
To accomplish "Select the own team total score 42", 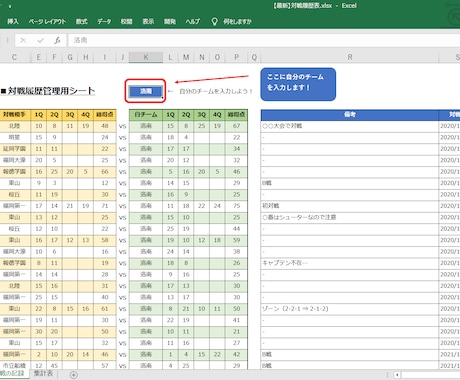I will [236, 354].
